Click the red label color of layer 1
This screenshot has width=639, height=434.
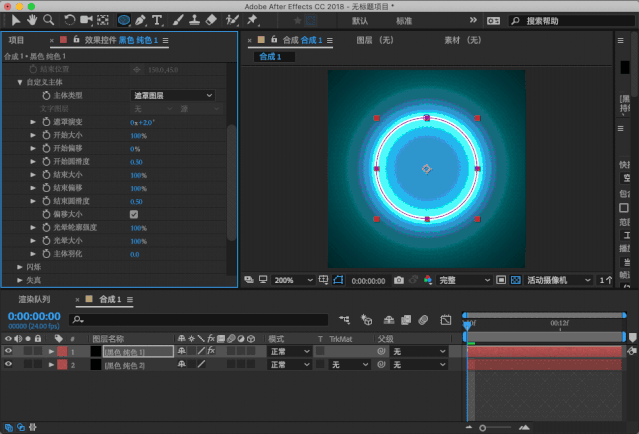coord(62,352)
